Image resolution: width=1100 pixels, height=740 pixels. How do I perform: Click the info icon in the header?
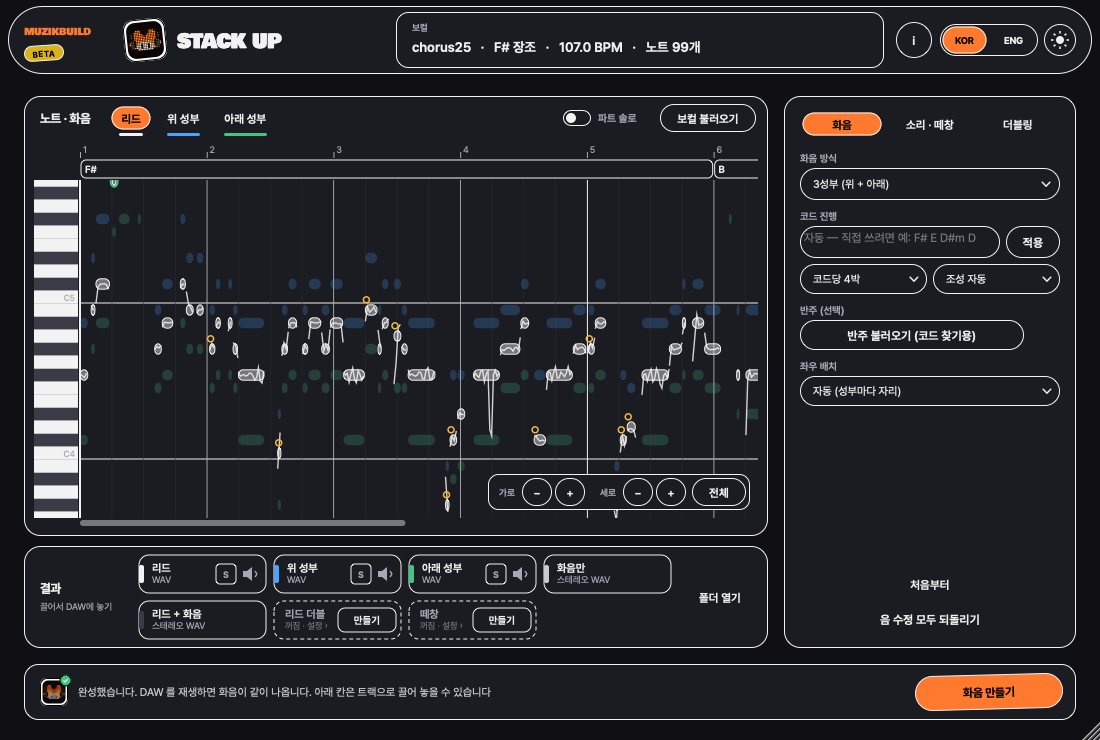(913, 41)
